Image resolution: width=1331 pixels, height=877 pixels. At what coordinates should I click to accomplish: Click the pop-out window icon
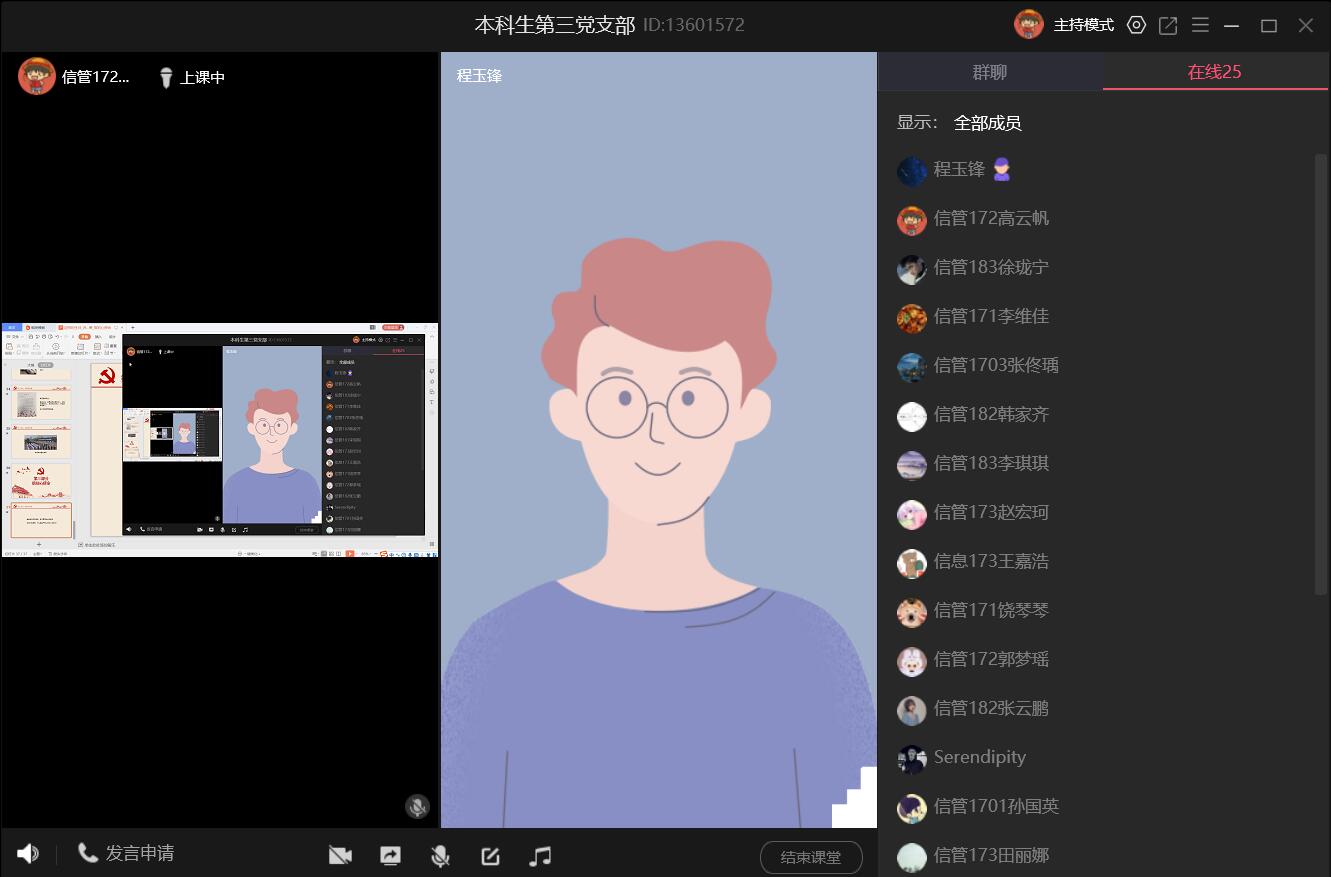1168,25
